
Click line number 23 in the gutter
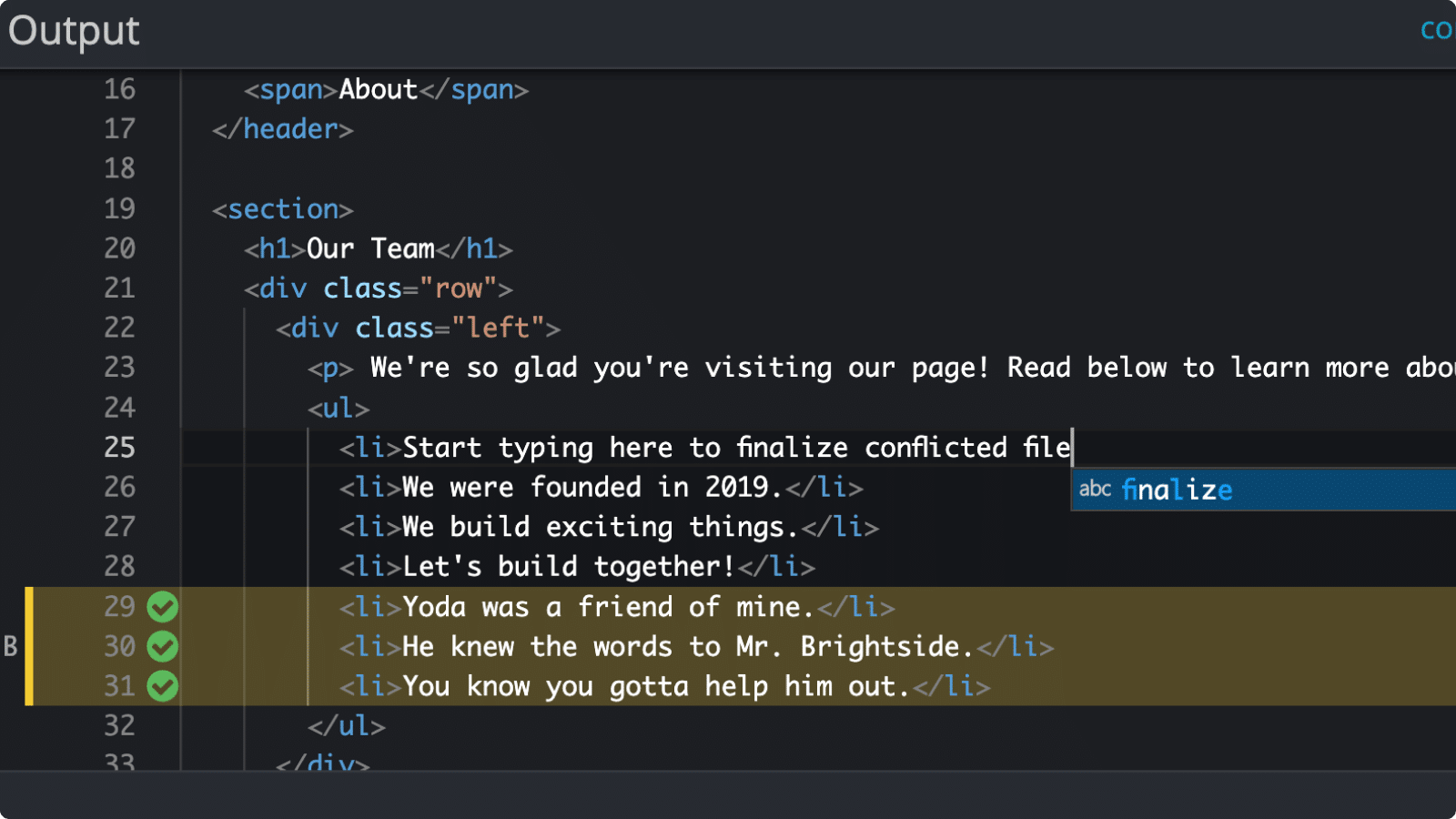click(x=119, y=368)
